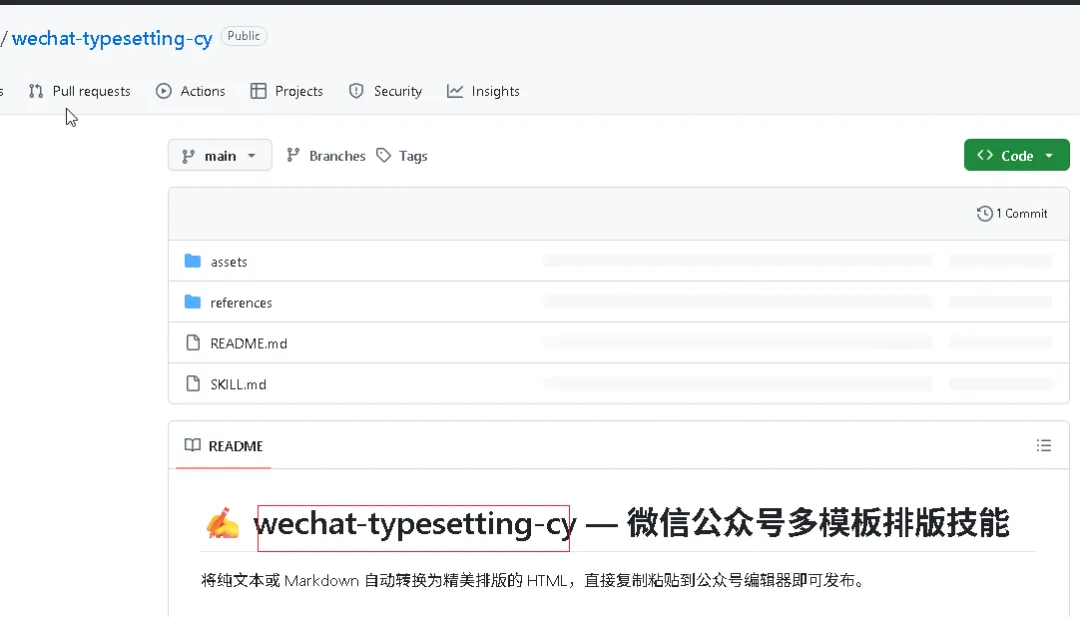Open the Insights tab

(x=484, y=91)
